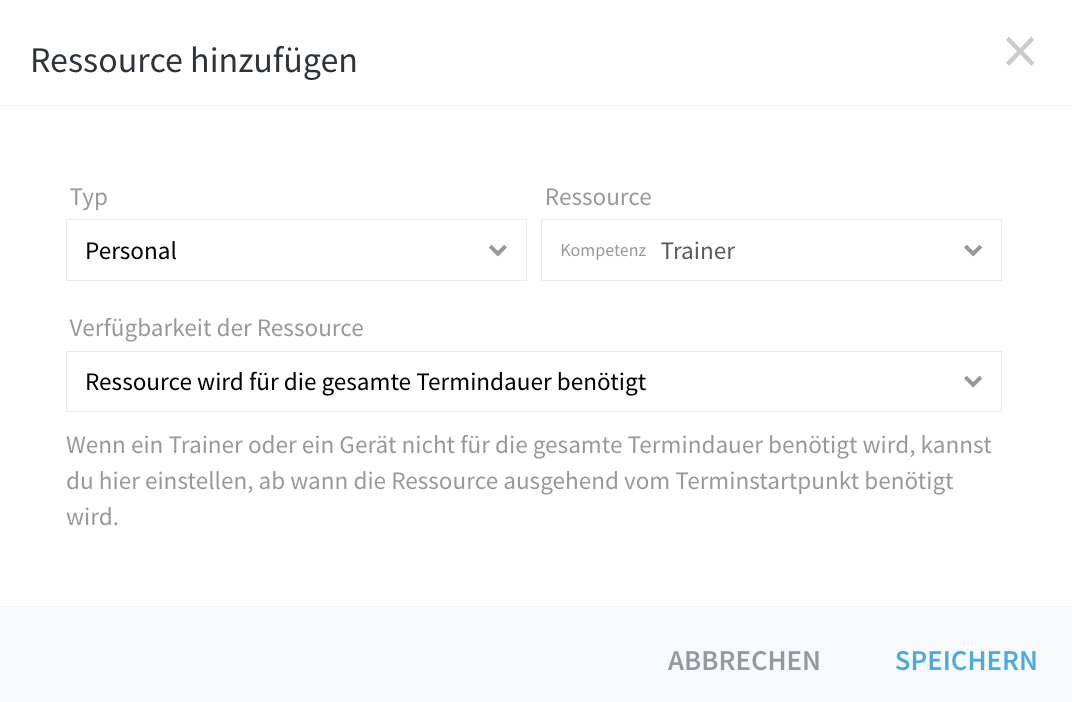Click the Ressource hinzufügen dialog title
This screenshot has width=1072, height=702.
[194, 60]
